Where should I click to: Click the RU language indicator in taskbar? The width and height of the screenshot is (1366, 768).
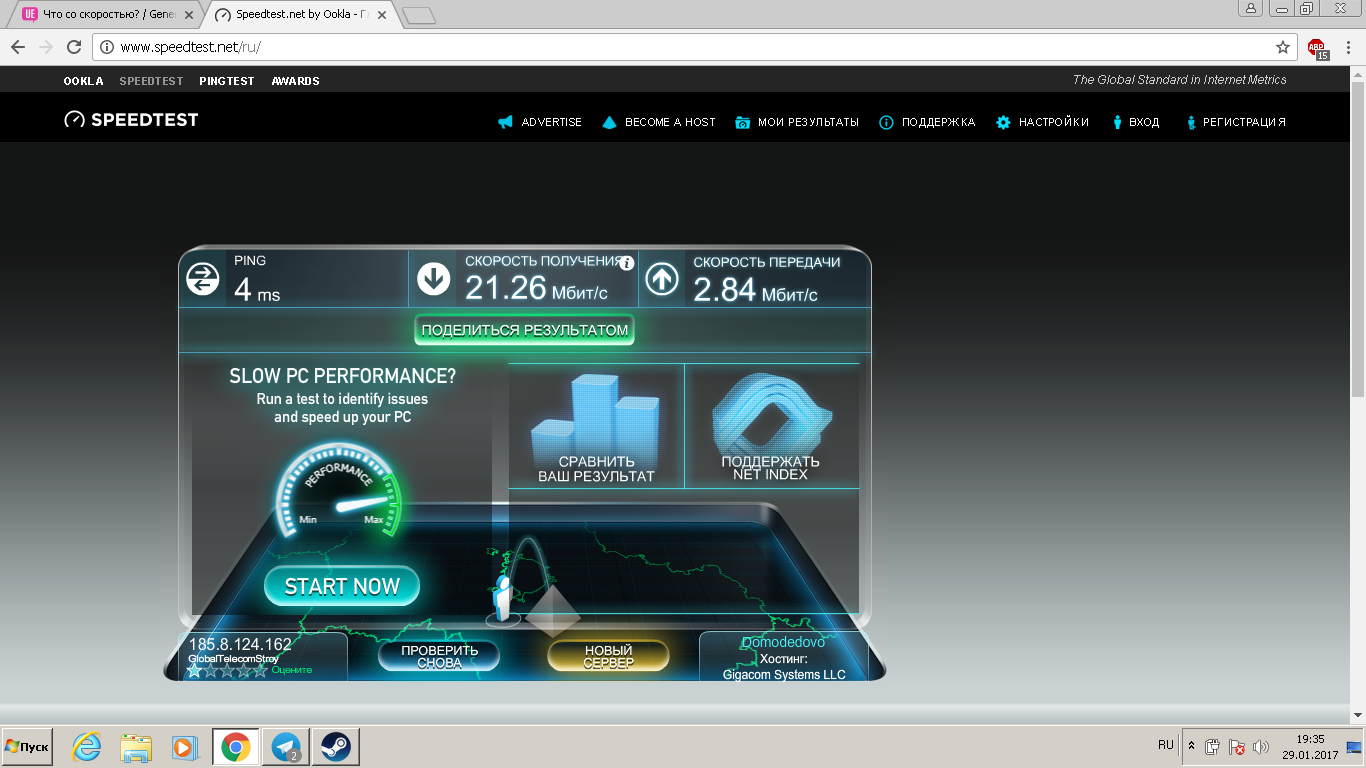point(1165,745)
